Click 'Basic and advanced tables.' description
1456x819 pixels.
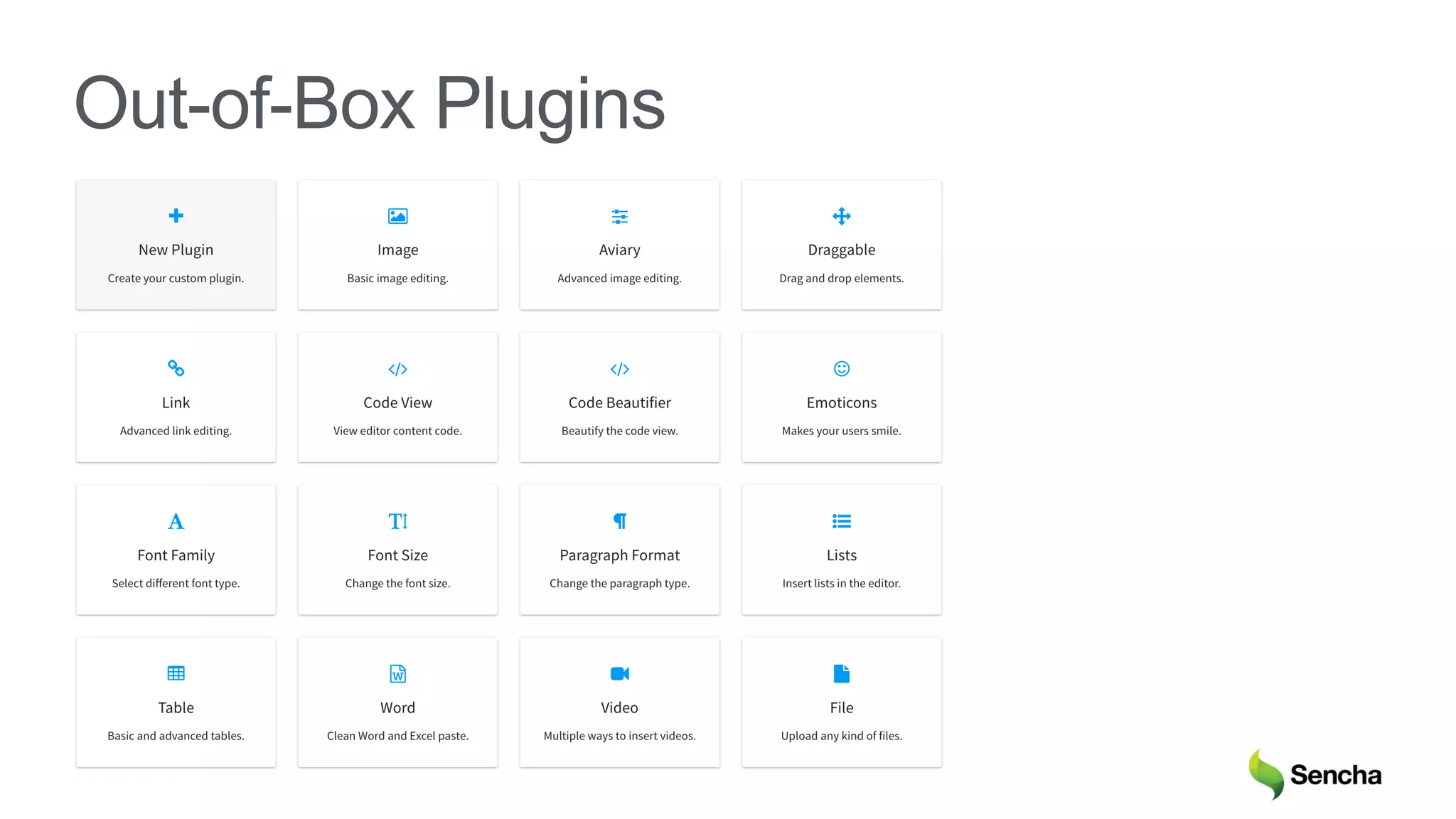point(176,736)
